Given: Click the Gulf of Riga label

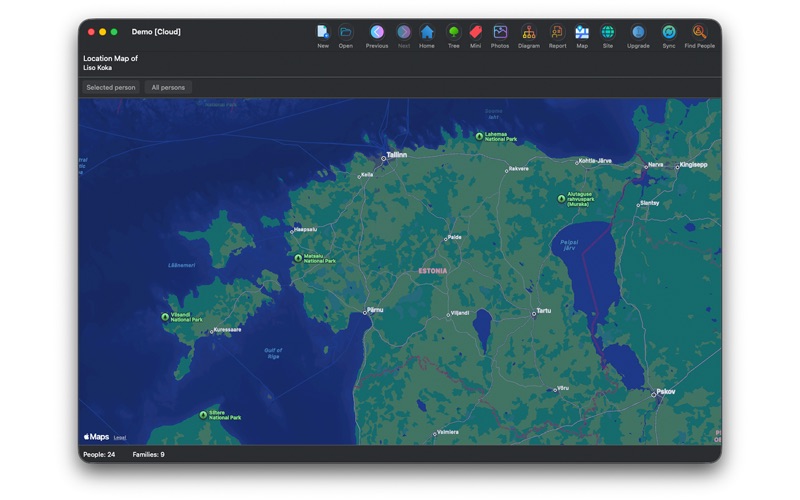Looking at the screenshot, I should click(273, 353).
